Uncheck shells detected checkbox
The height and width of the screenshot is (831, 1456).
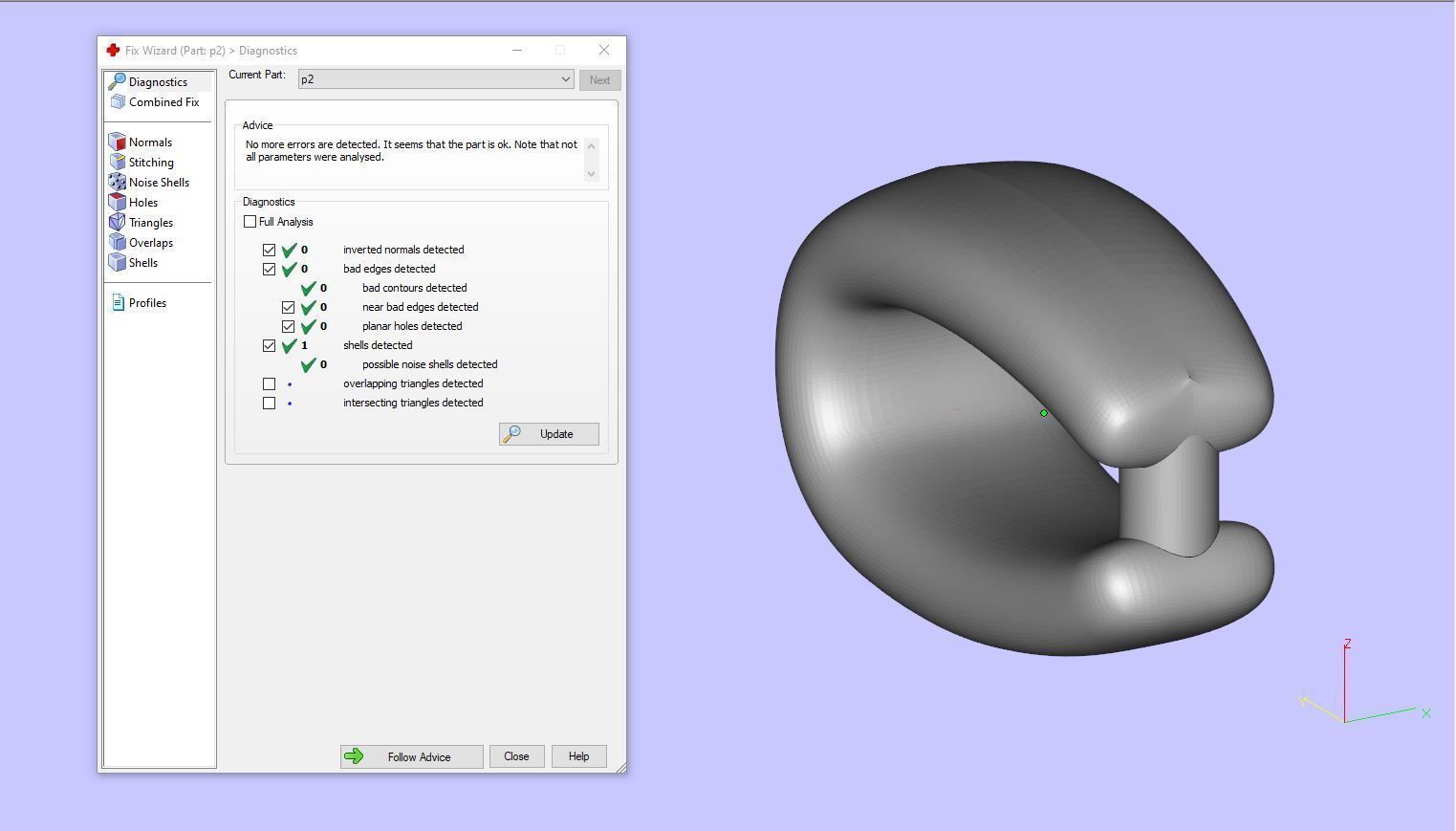coord(270,345)
